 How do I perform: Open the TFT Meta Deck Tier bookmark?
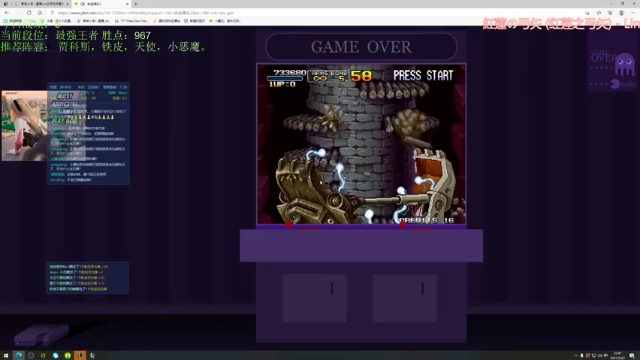(x=133, y=21)
